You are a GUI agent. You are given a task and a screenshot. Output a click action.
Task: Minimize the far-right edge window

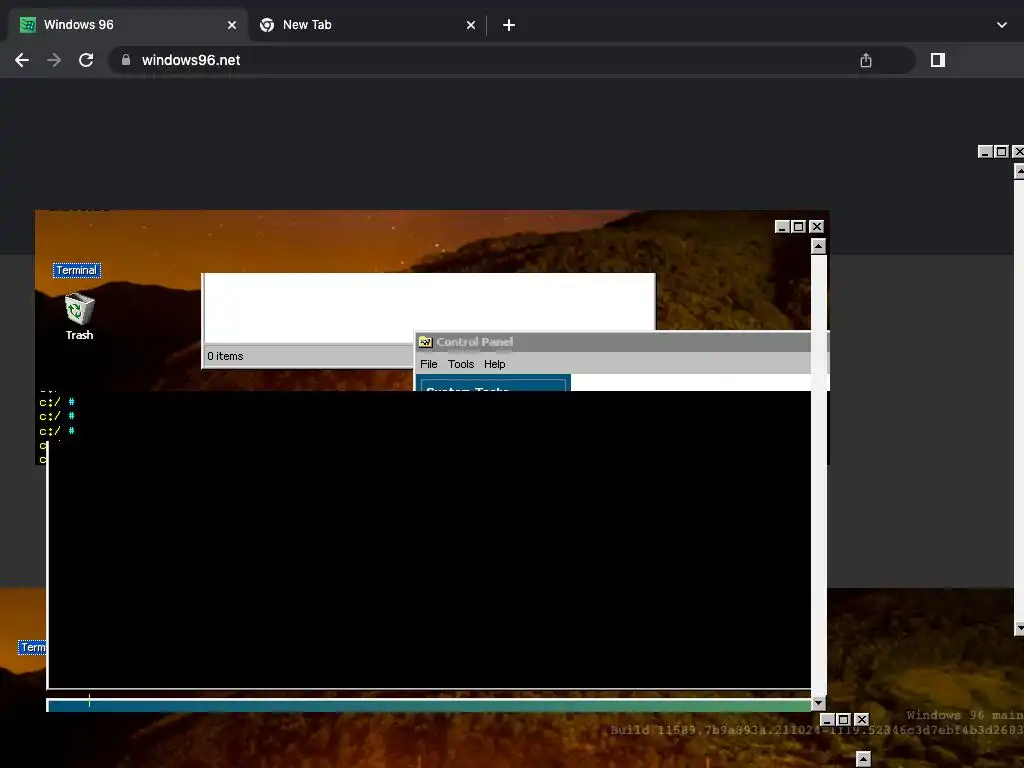[x=985, y=152]
